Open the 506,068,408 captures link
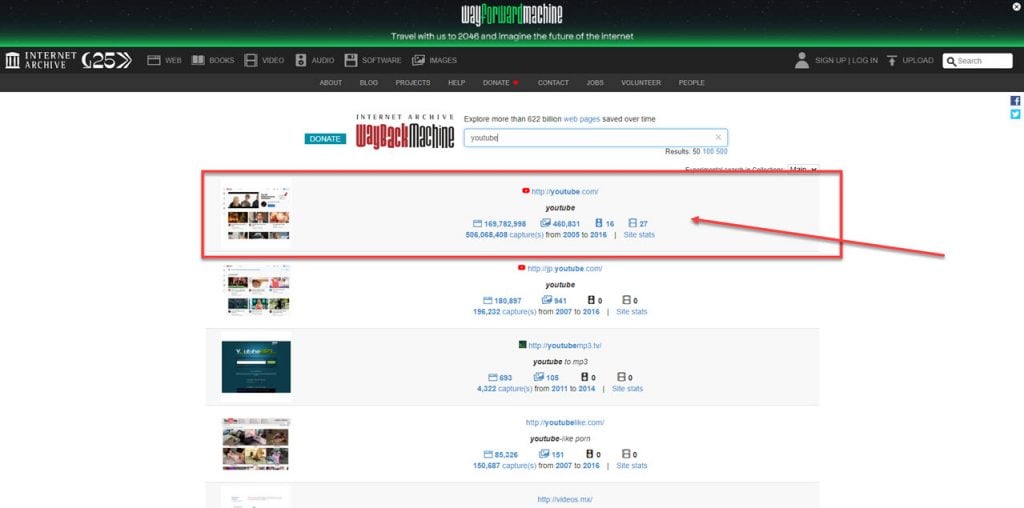 tap(504, 234)
